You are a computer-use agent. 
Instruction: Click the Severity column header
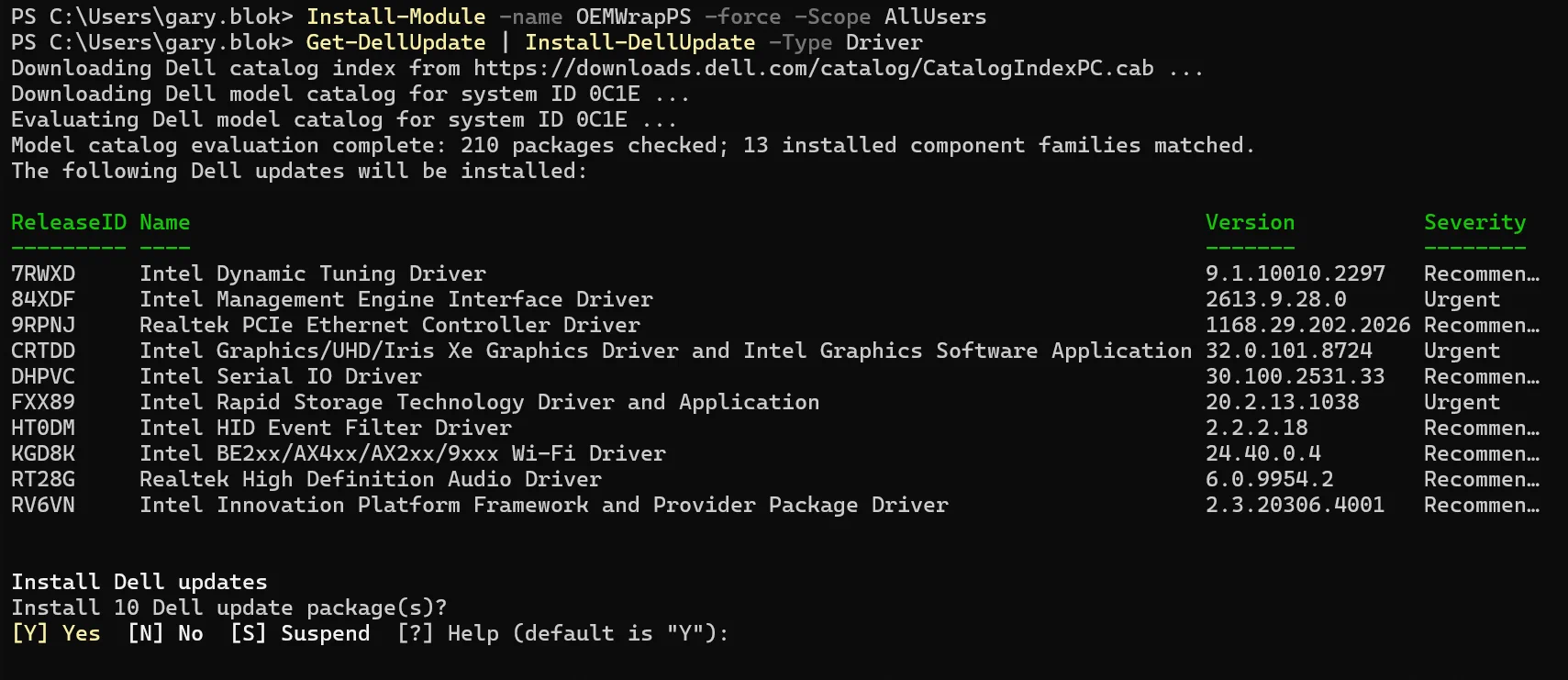click(1475, 222)
